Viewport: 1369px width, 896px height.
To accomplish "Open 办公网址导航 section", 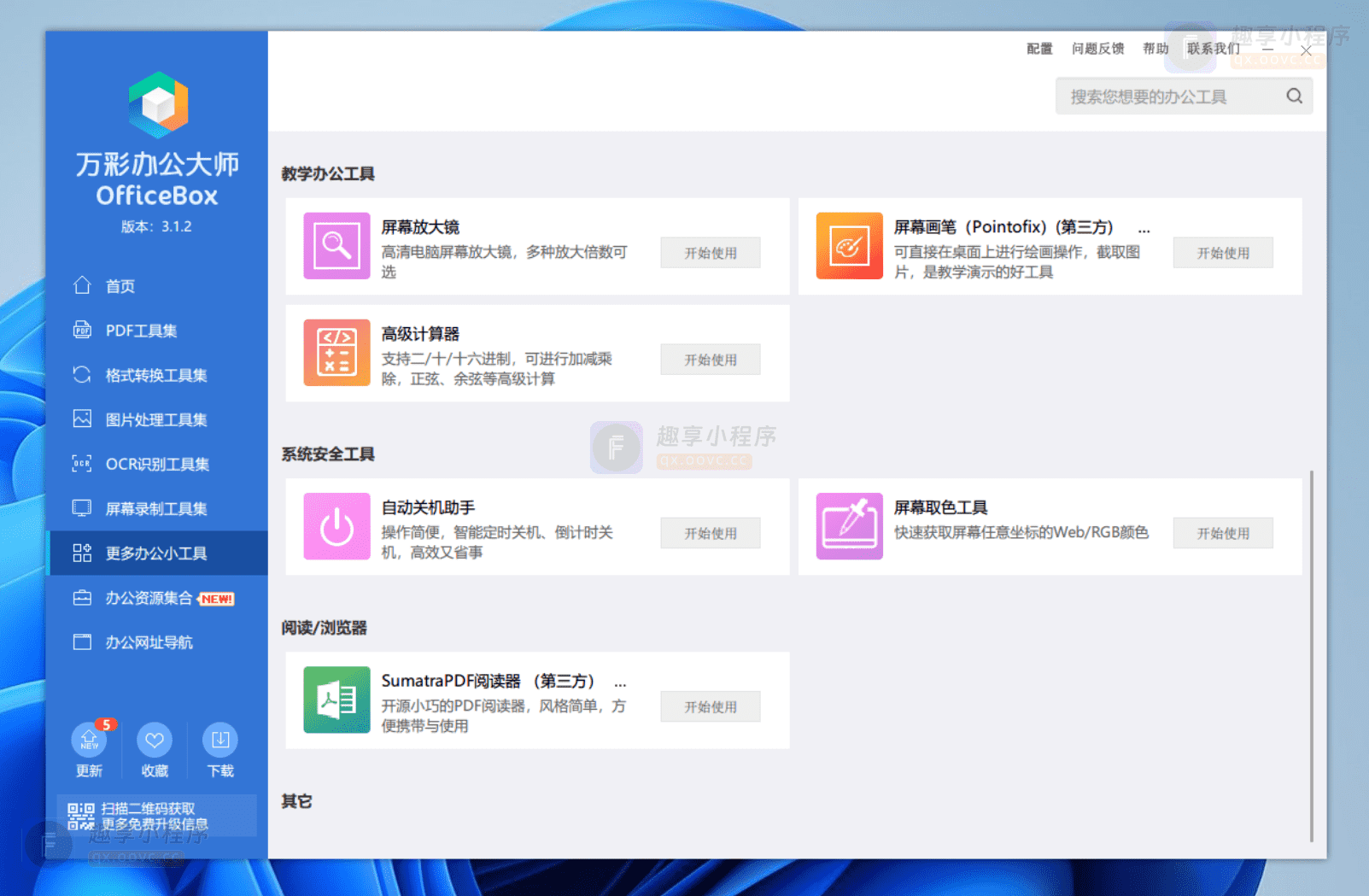I will coord(157,642).
